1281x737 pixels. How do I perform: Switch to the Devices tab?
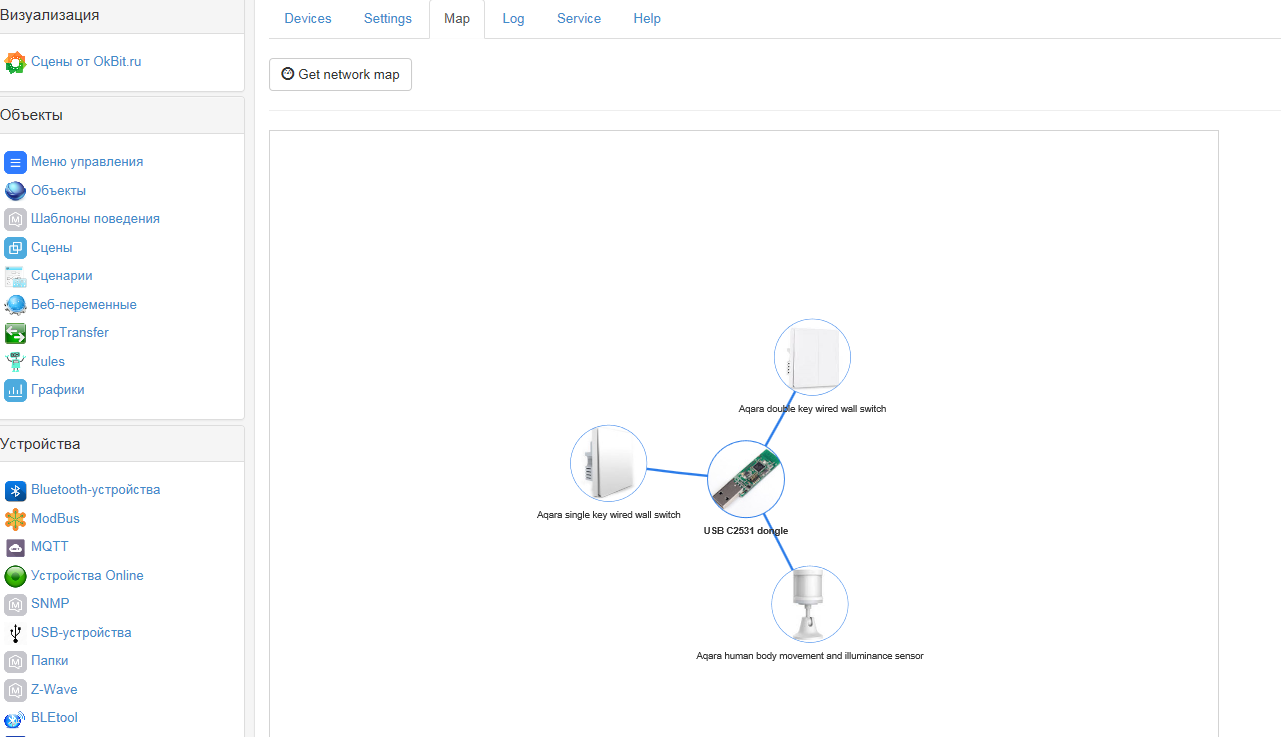point(308,19)
